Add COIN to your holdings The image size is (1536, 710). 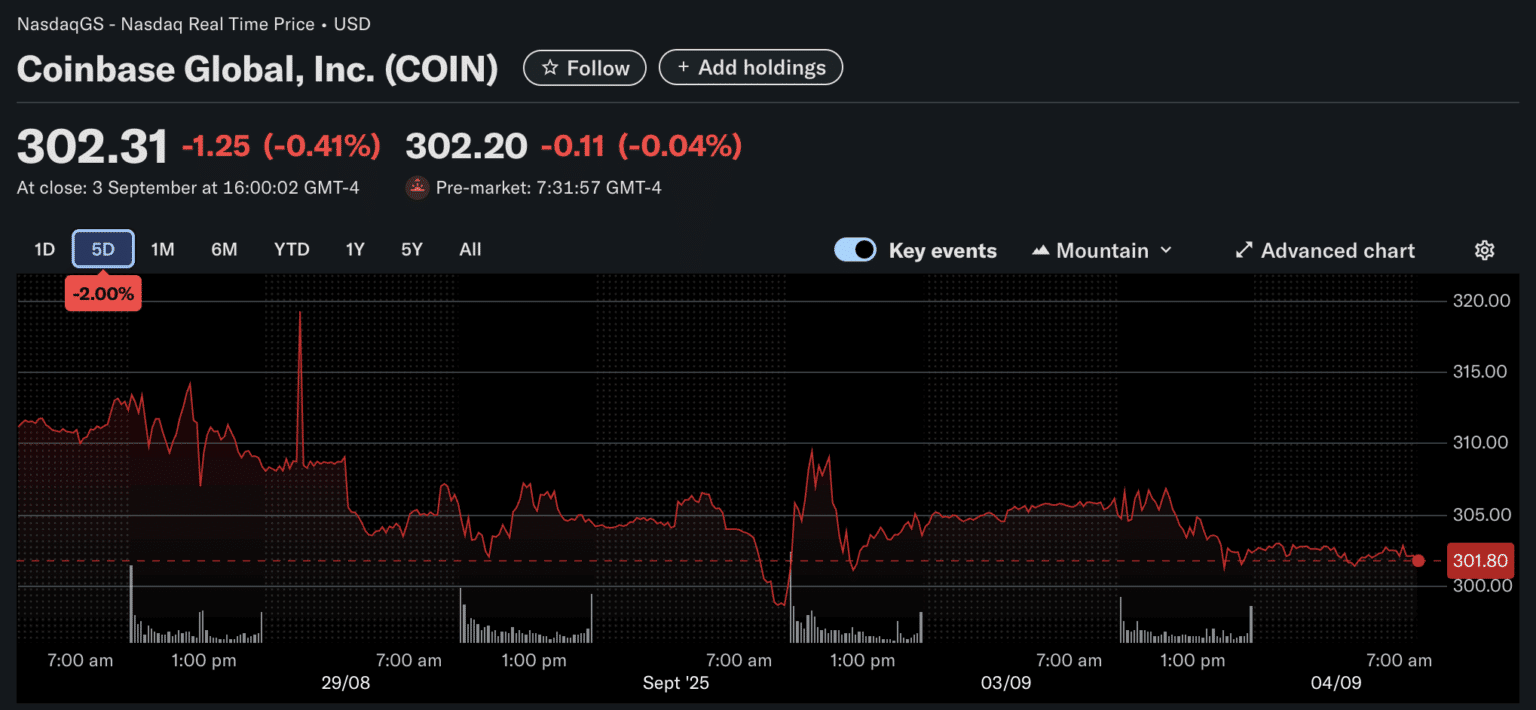[751, 68]
